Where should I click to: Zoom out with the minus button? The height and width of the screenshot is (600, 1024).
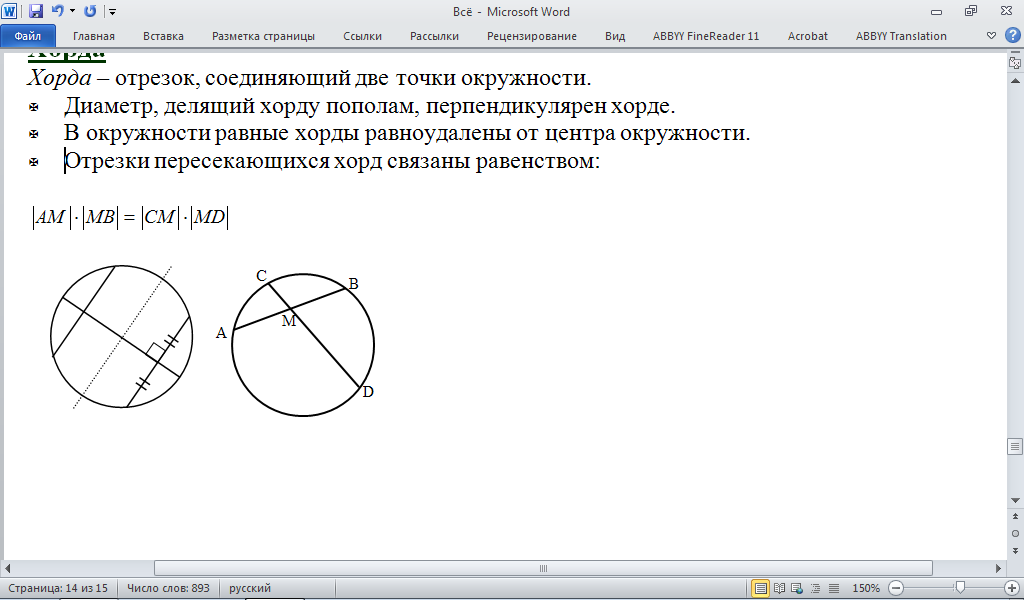(x=896, y=588)
